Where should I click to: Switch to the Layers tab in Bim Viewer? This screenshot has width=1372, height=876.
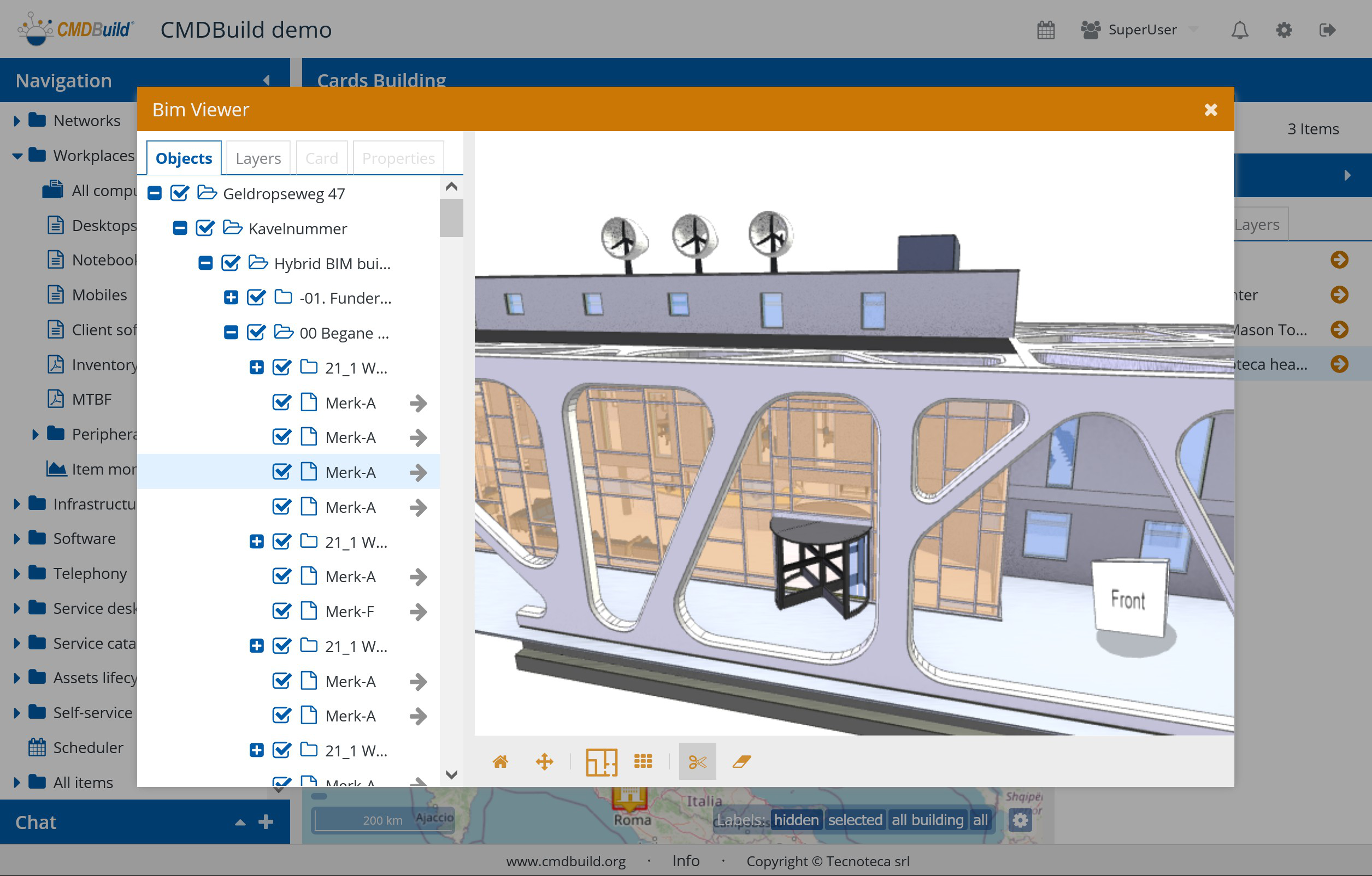(258, 158)
